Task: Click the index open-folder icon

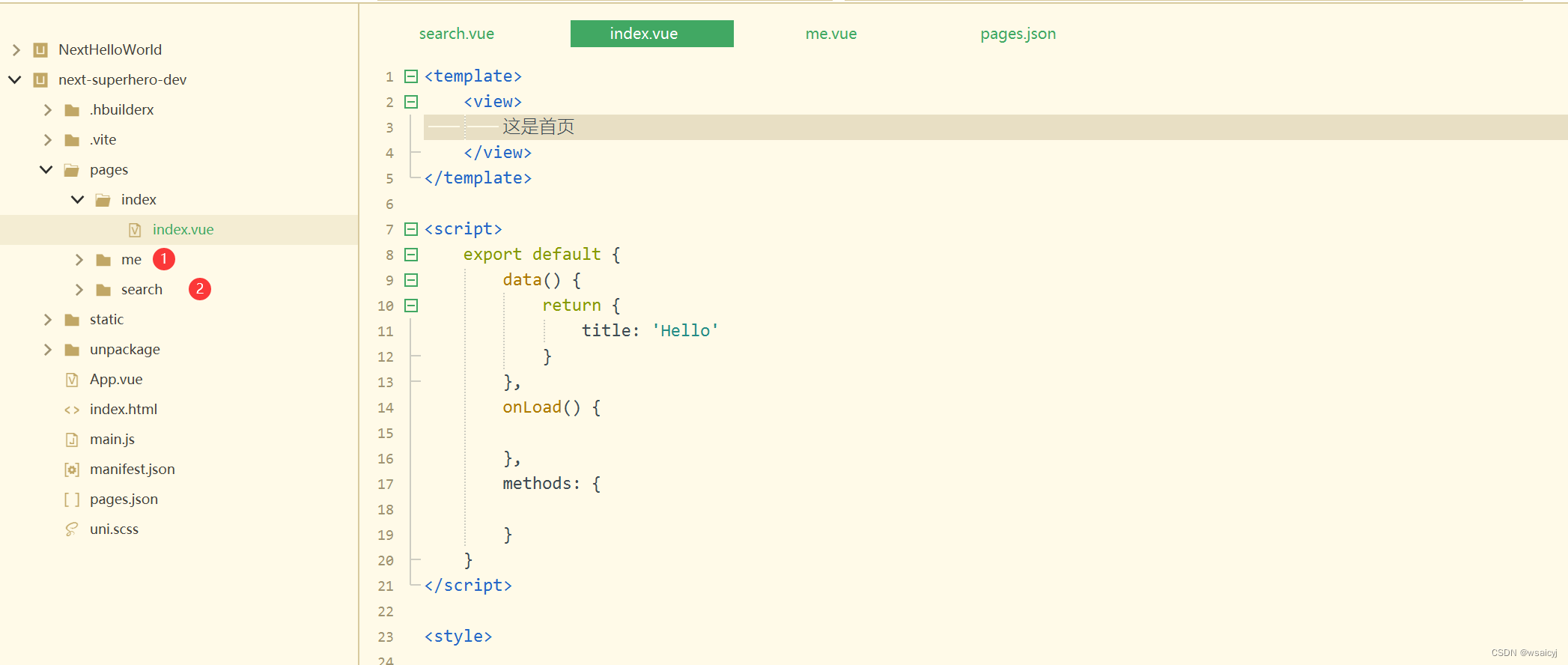Action: point(103,200)
